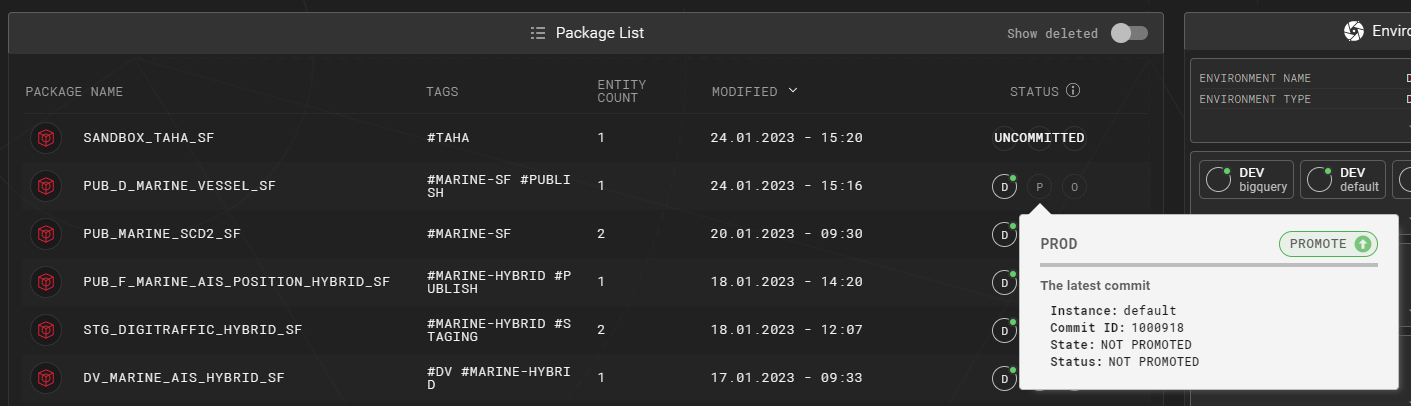This screenshot has width=1411, height=406.
Task: Click the Package List icon in header
Action: pos(538,33)
